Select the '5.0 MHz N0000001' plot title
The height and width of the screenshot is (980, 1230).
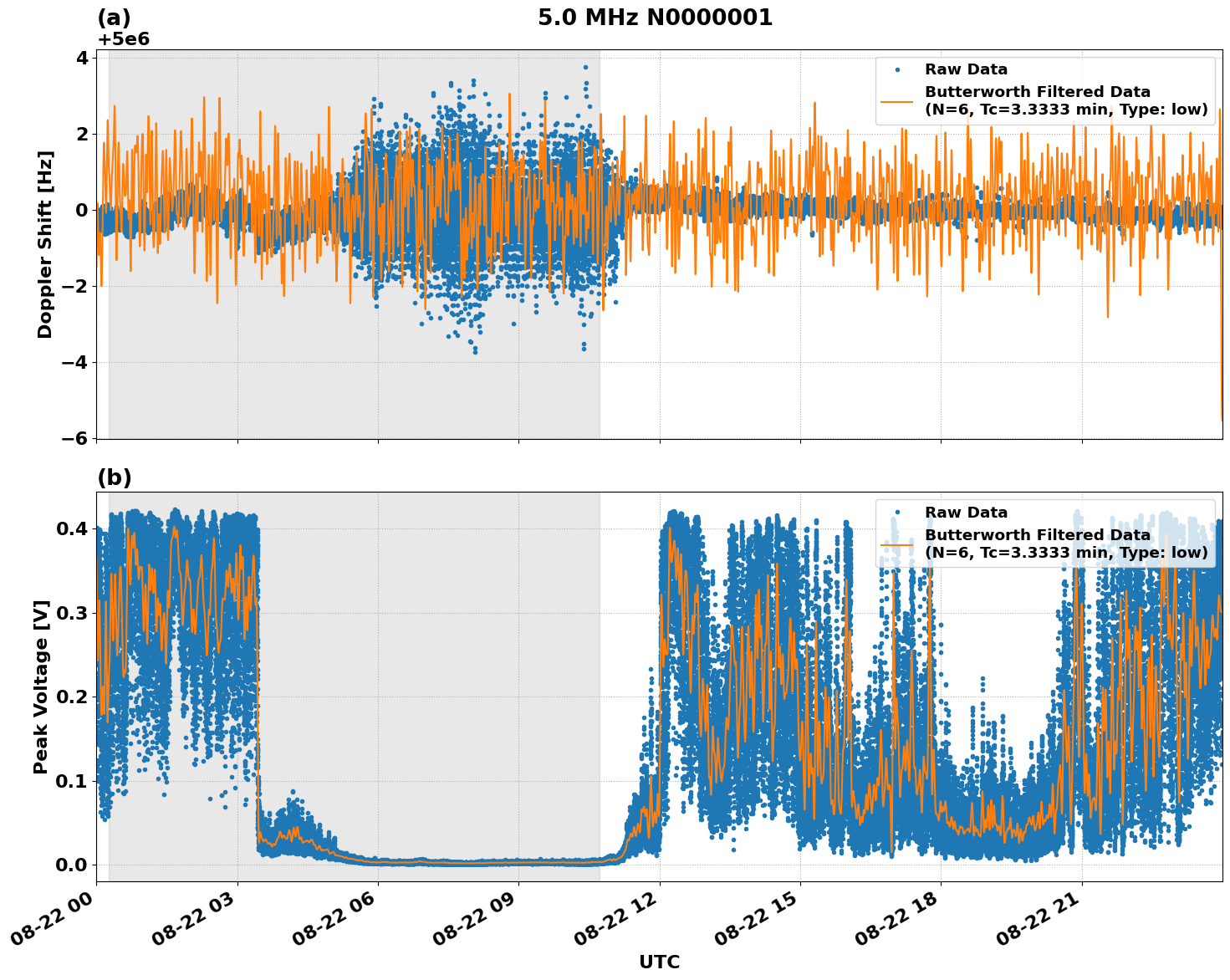point(656,15)
